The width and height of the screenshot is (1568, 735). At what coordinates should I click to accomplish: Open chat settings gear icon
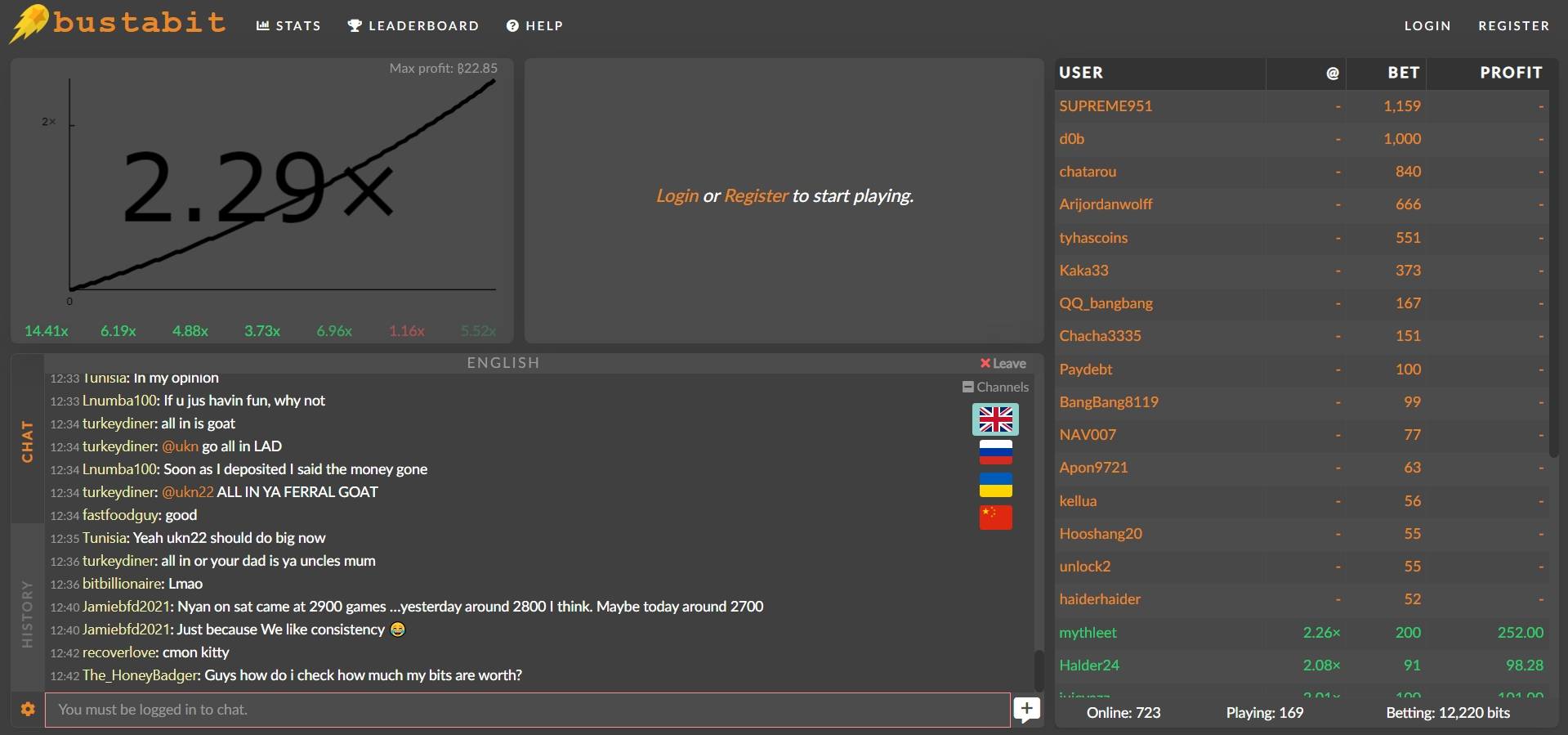tap(28, 710)
